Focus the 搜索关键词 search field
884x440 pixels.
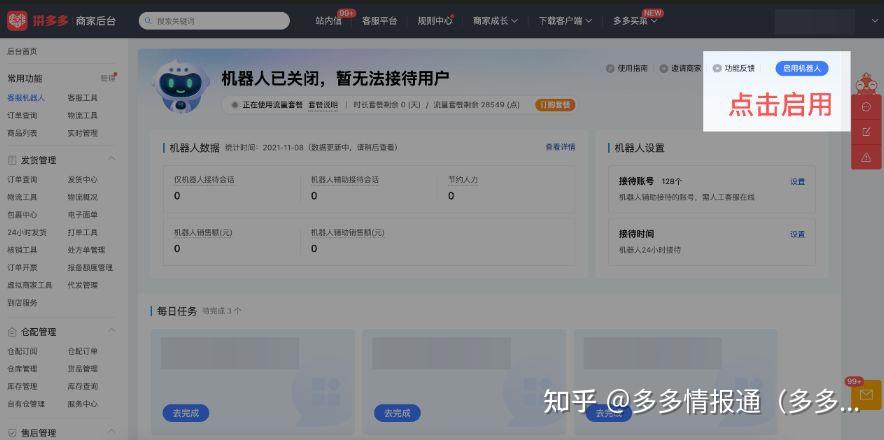pos(214,21)
